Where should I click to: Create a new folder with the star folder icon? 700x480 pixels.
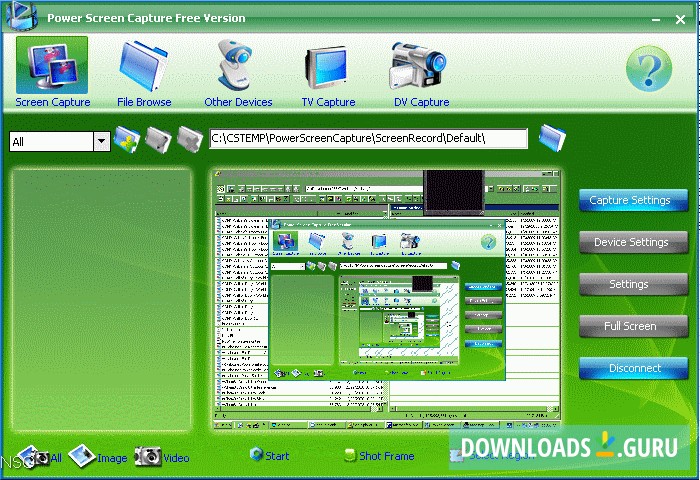127,140
